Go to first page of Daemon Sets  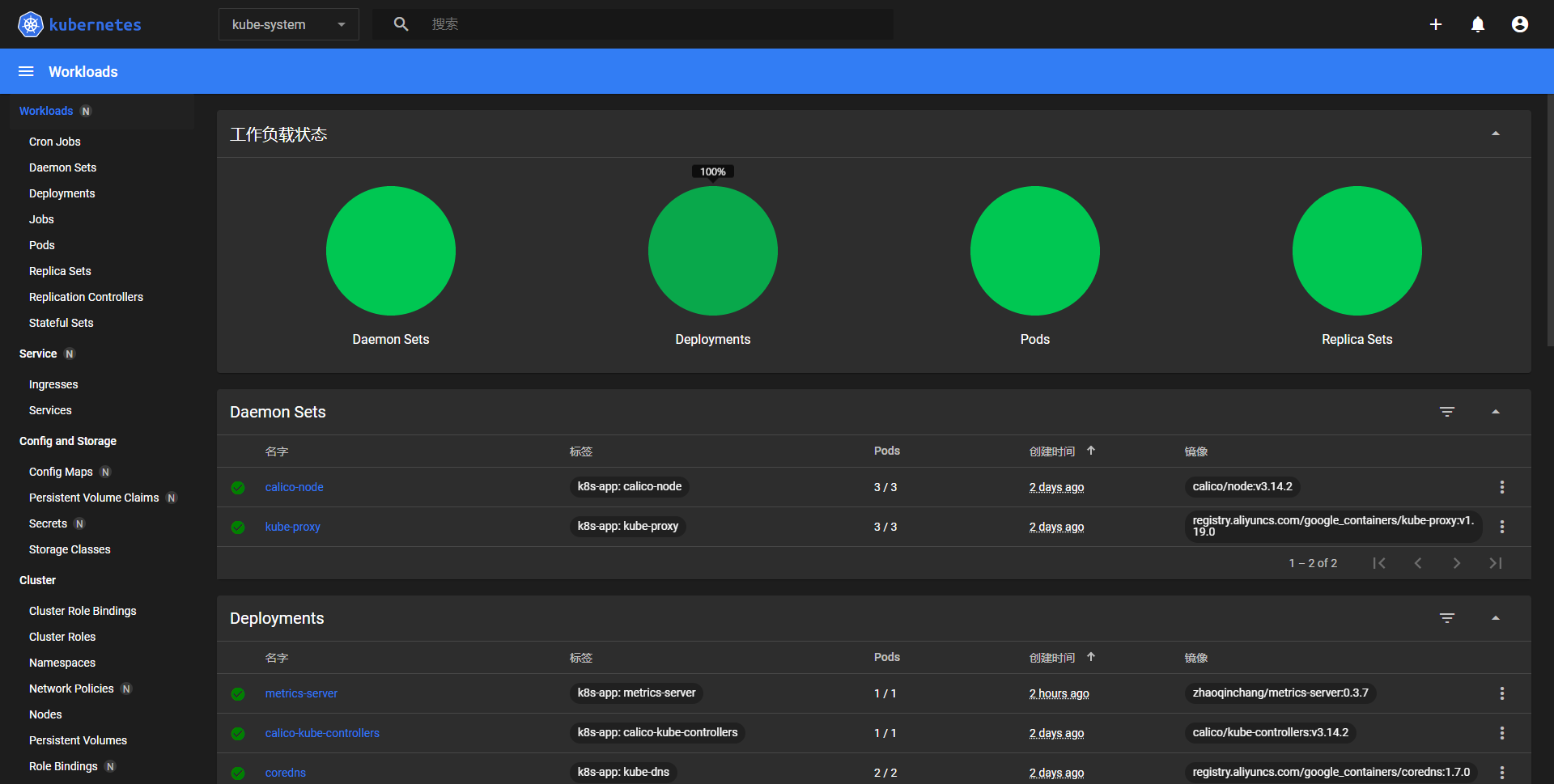point(1379,563)
